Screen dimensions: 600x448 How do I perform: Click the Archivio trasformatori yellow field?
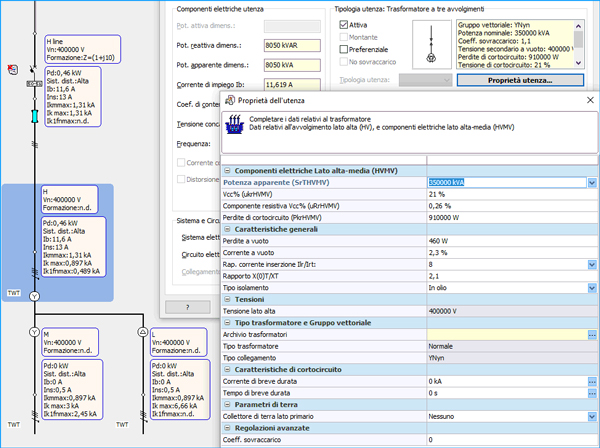pos(507,335)
